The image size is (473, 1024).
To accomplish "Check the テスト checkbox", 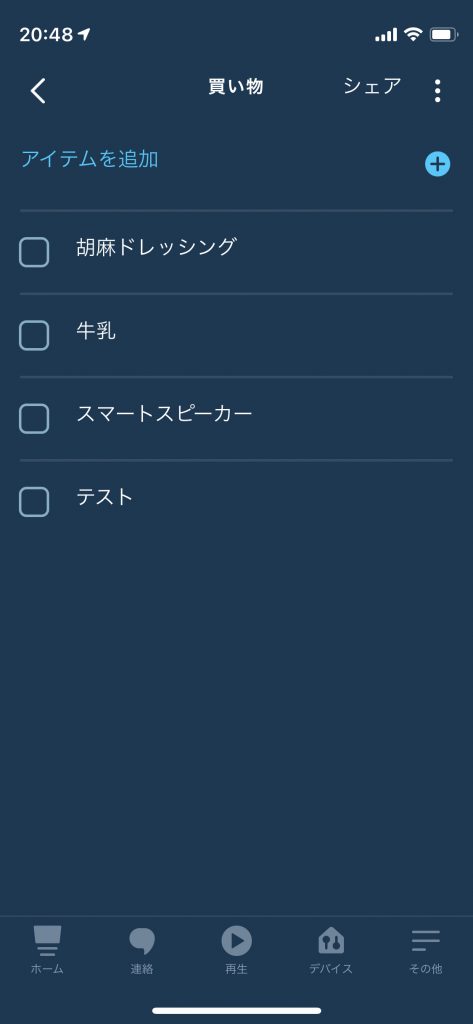I will tap(34, 502).
